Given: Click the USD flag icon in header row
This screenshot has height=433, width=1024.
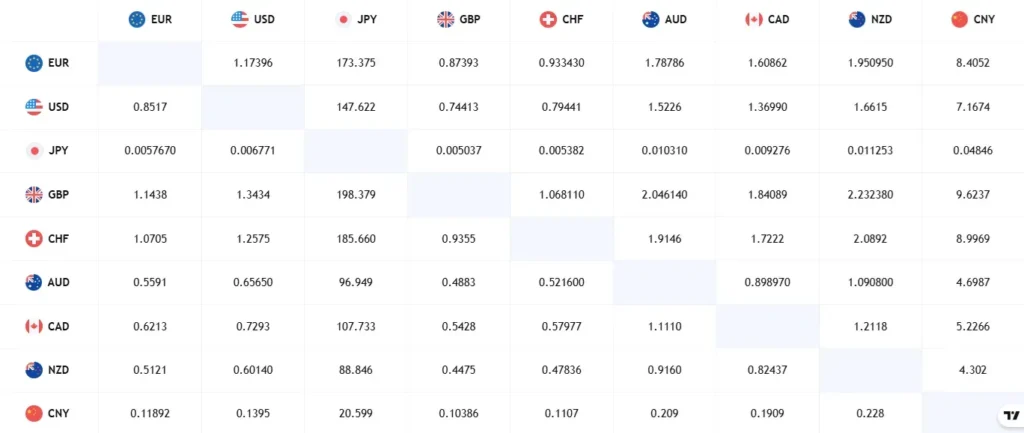Looking at the screenshot, I should coord(239,19).
